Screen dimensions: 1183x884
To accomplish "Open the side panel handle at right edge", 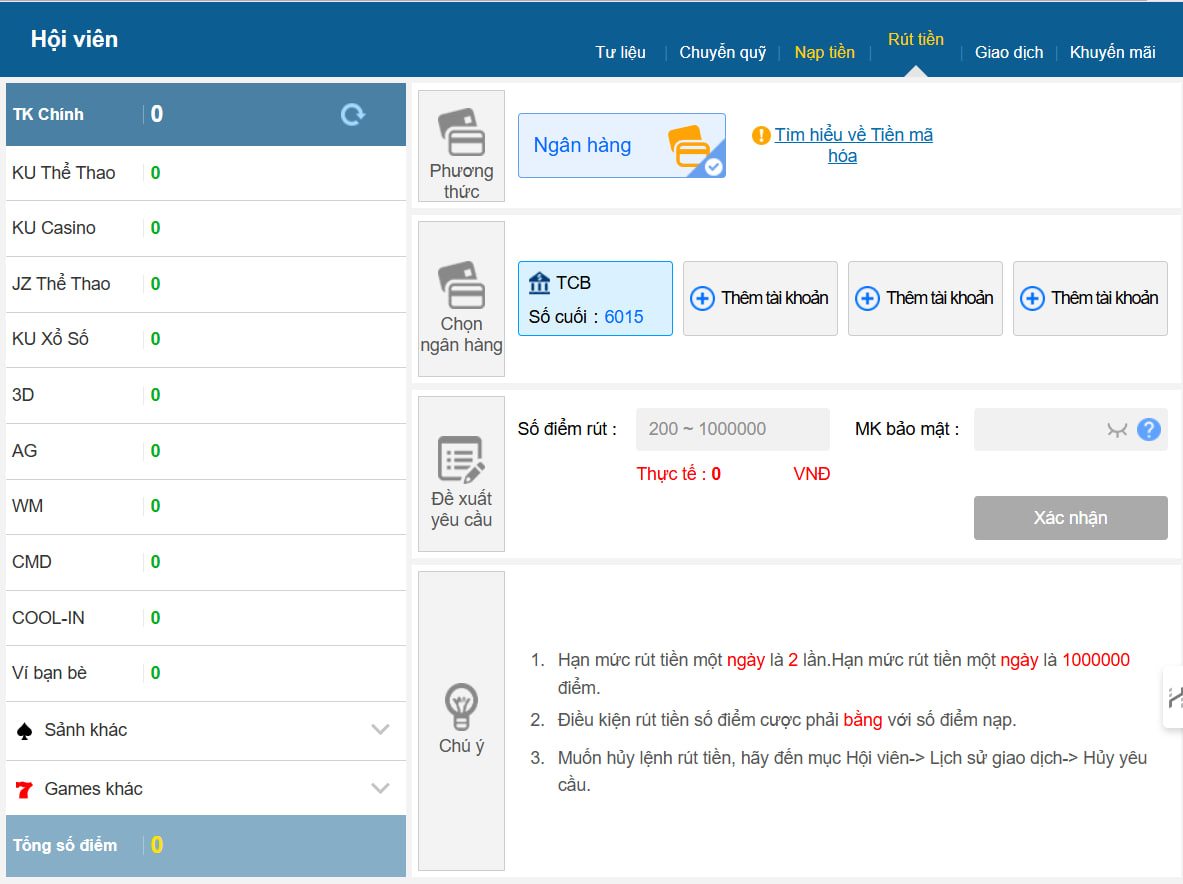I will click(x=1174, y=697).
